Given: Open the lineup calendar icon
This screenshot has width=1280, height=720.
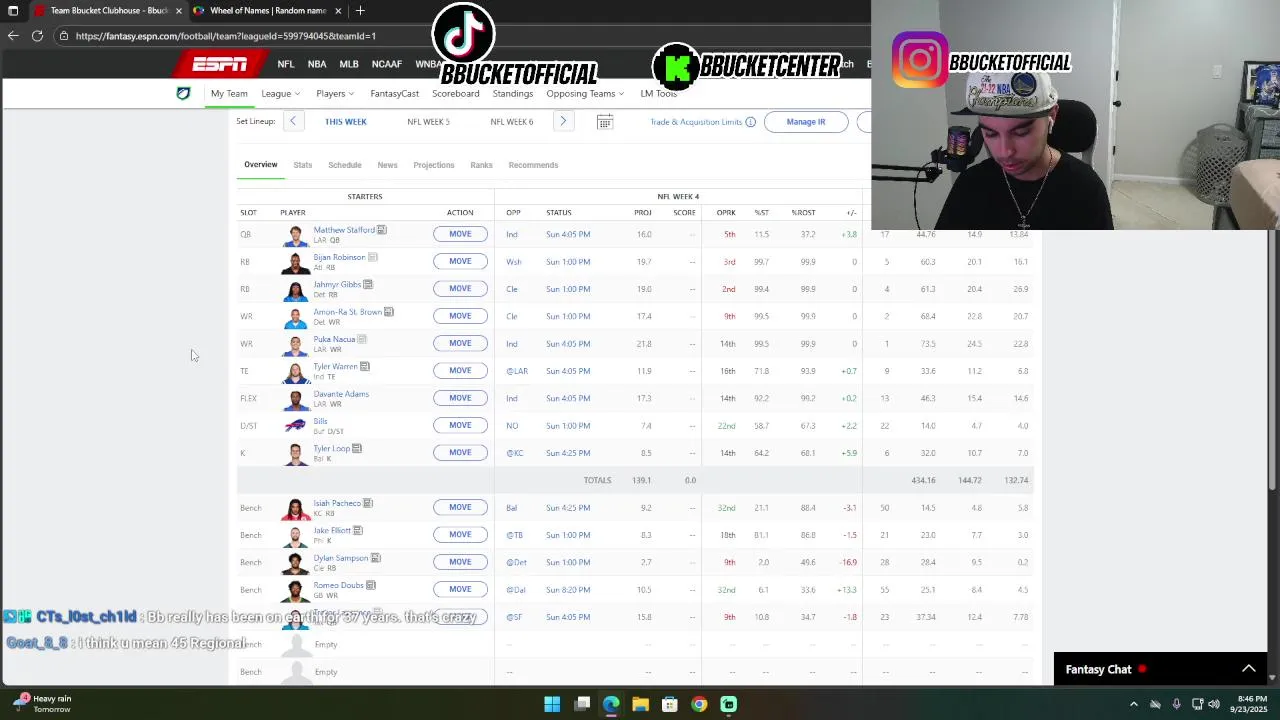Looking at the screenshot, I should [605, 122].
